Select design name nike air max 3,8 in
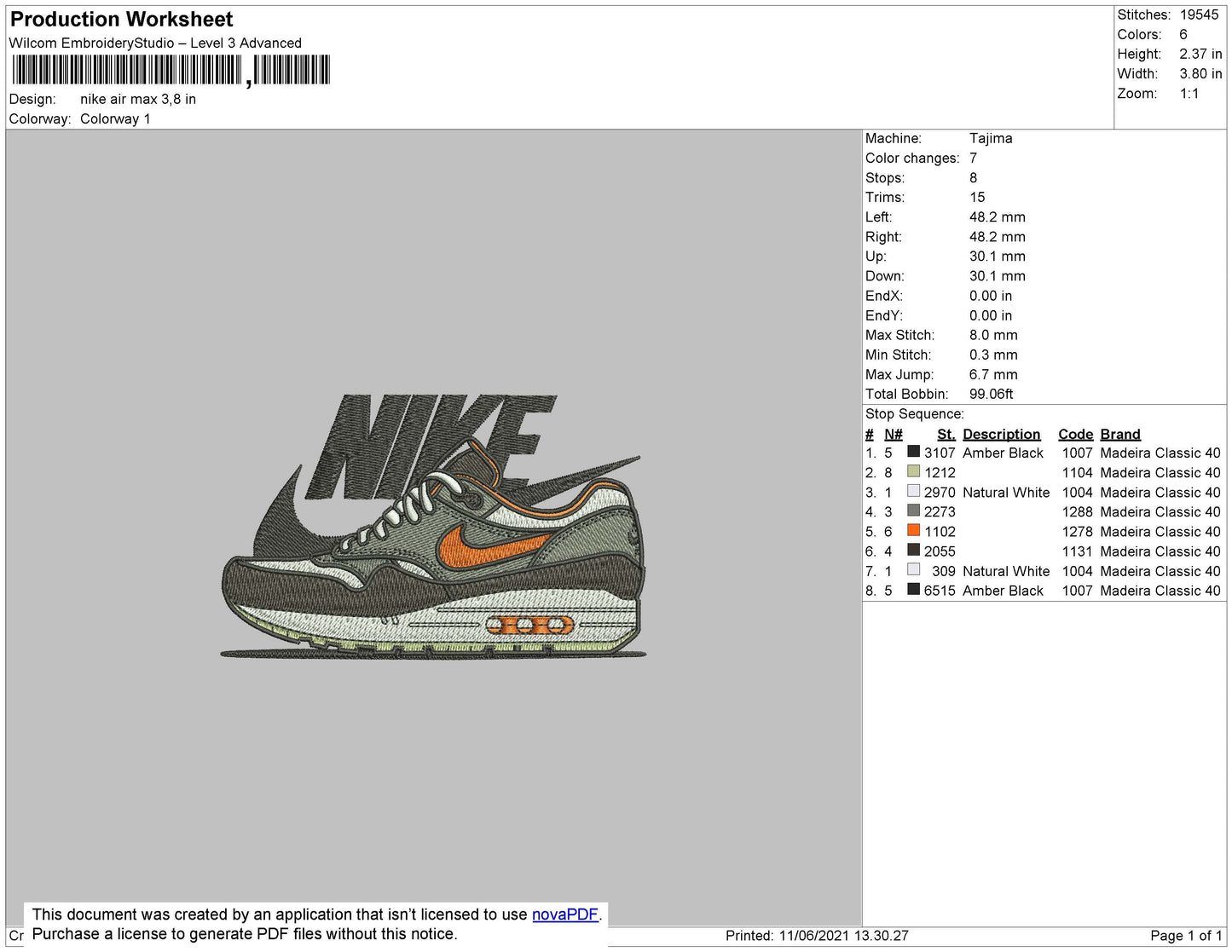The height and width of the screenshot is (952, 1232). click(138, 99)
